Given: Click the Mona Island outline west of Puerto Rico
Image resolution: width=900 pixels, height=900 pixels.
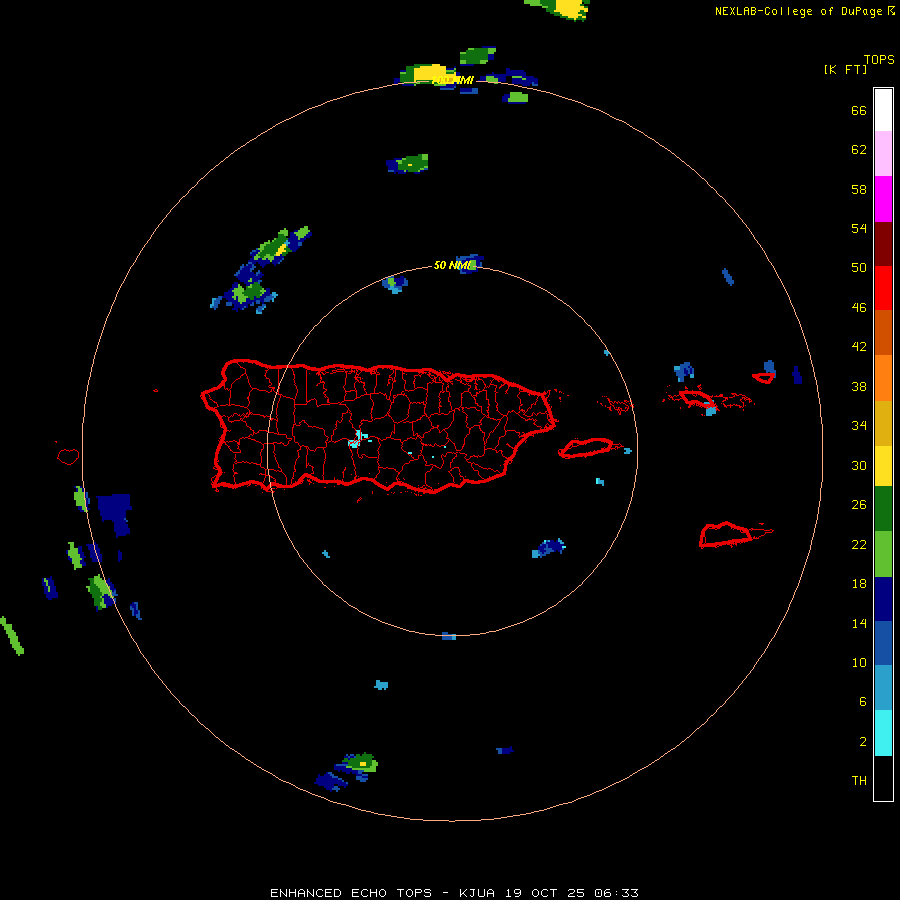Looking at the screenshot, I should 68,456.
